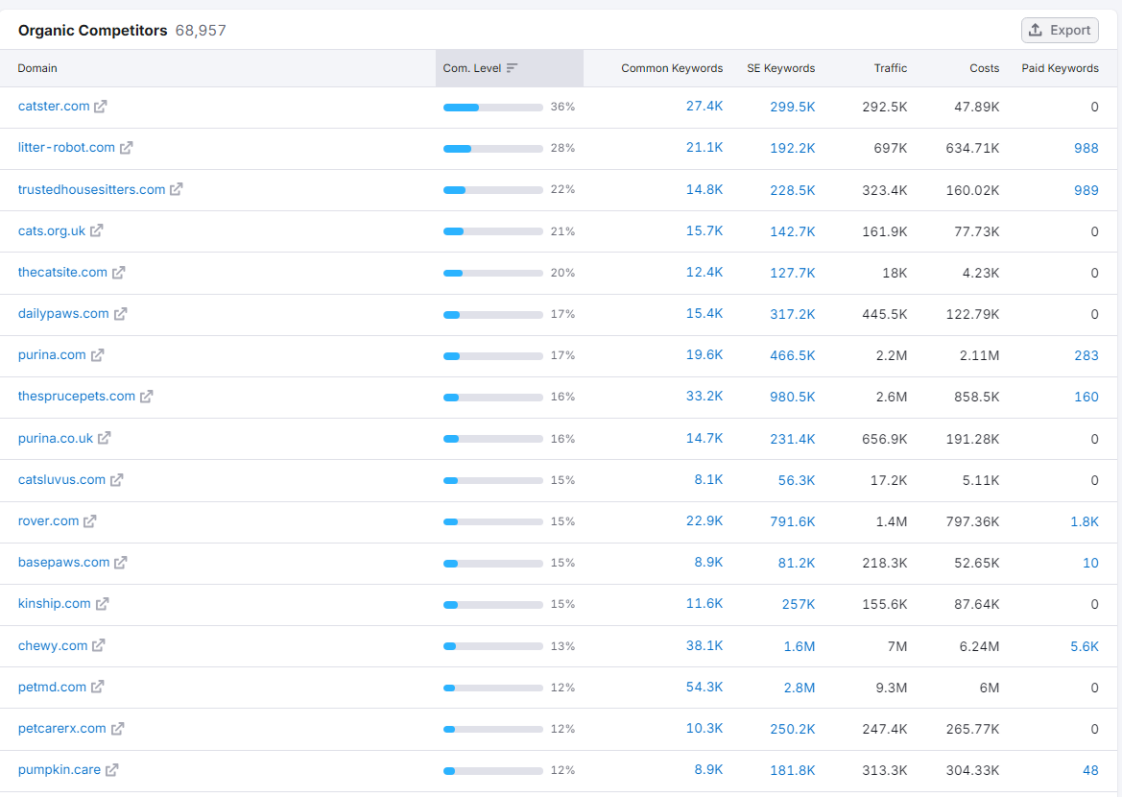This screenshot has width=1122, height=797.
Task: Sort table by Costs column
Action: coord(984,68)
